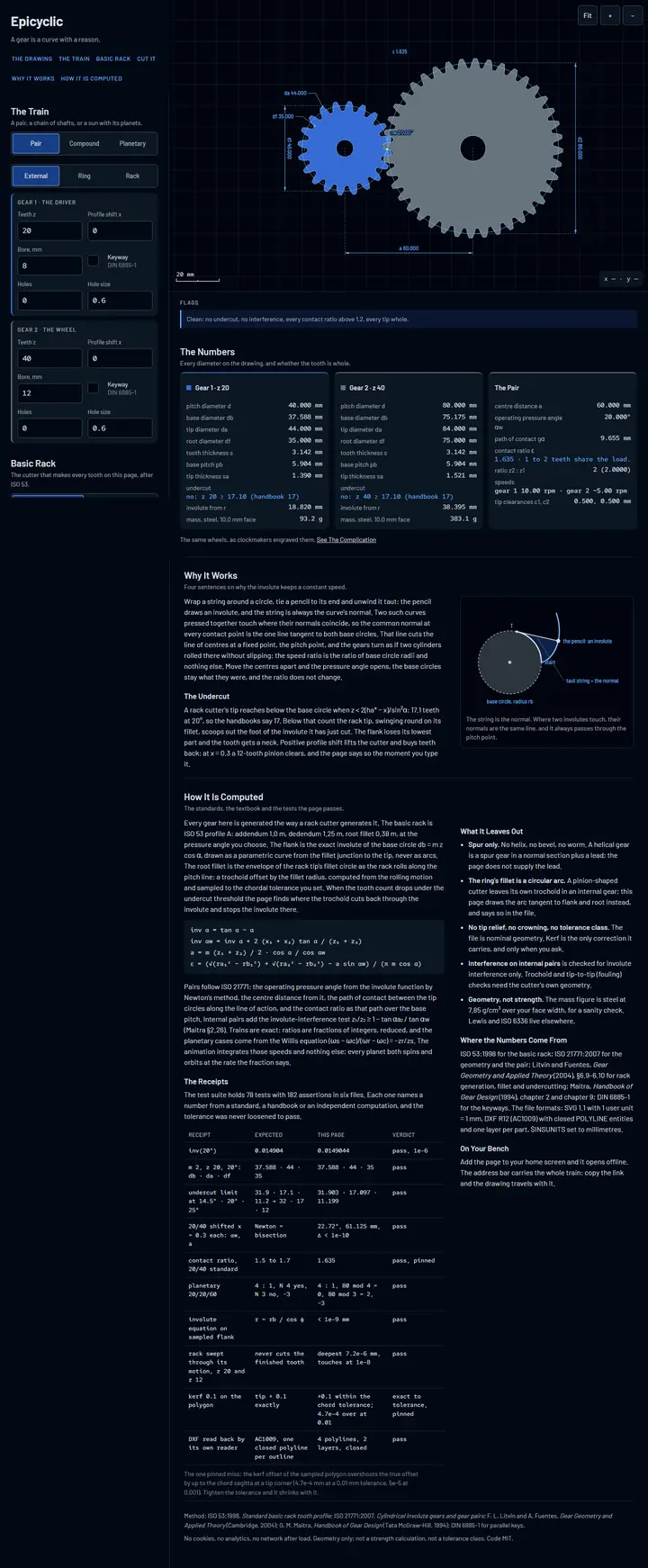Fit the drawing to view
The width and height of the screenshot is (648, 1568).
click(x=588, y=15)
